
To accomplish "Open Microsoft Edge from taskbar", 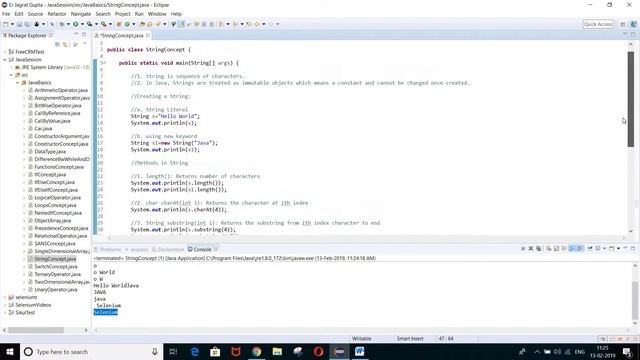I will 195,351.
